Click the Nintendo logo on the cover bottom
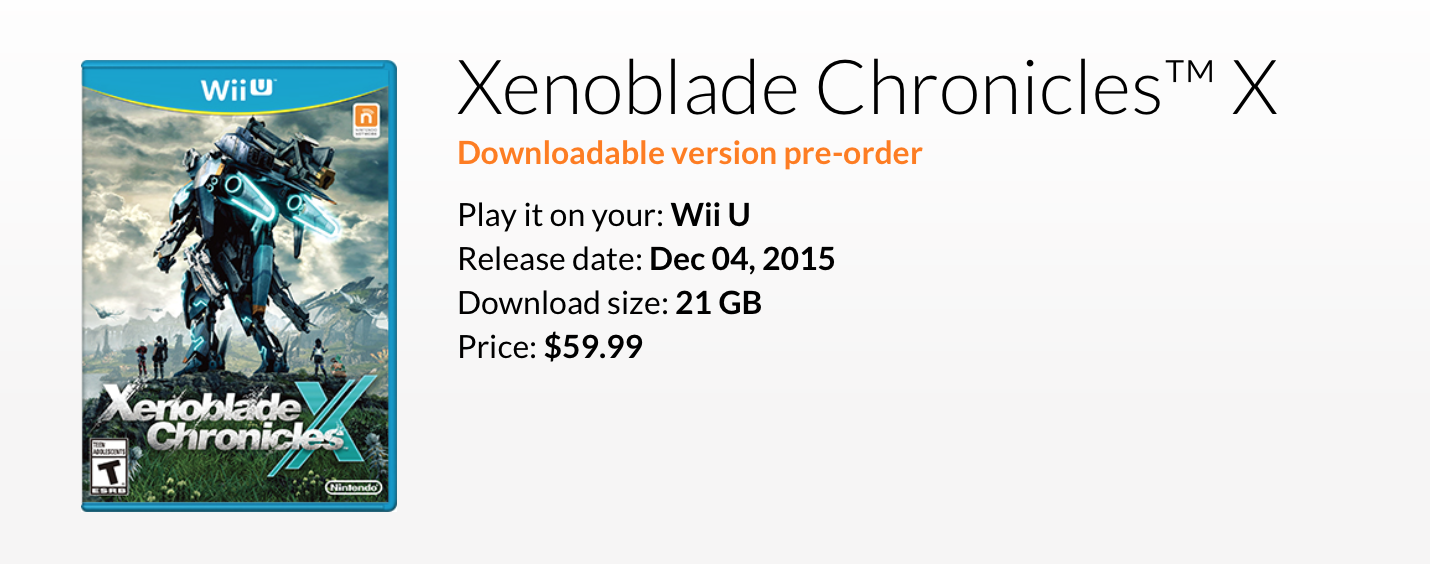Viewport: 1430px width, 564px height. [x=354, y=487]
